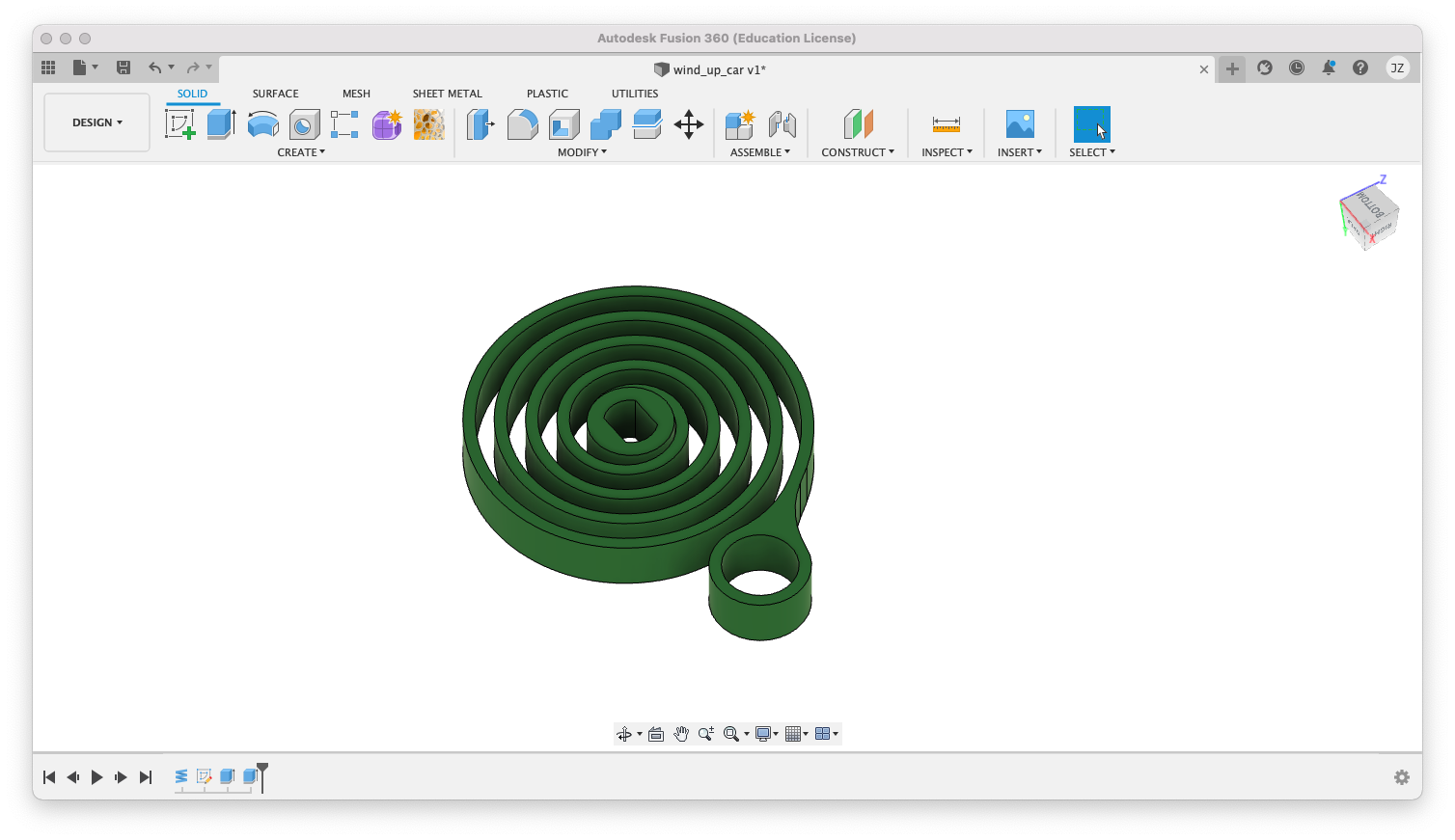Open the Timeline settings gear

(1402, 777)
